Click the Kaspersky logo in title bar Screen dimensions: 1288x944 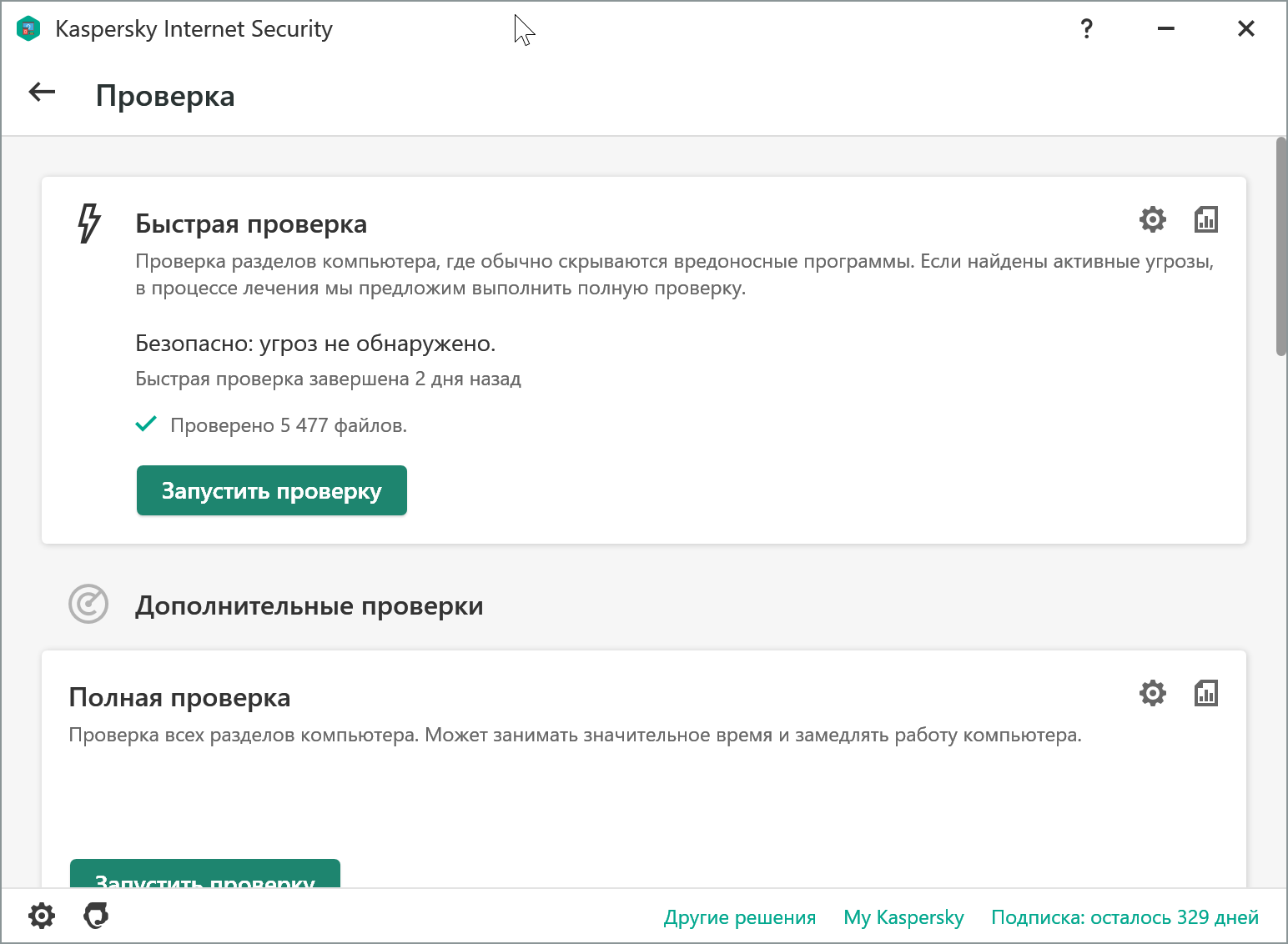pos(28,29)
